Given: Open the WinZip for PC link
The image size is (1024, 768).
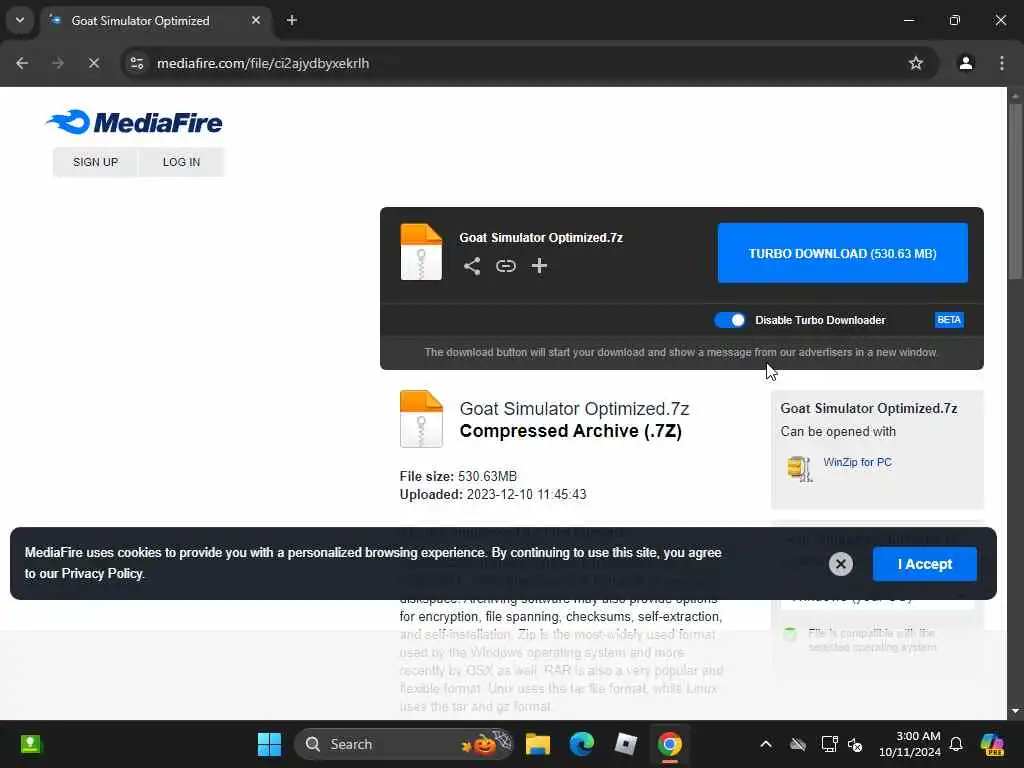Looking at the screenshot, I should click(857, 462).
